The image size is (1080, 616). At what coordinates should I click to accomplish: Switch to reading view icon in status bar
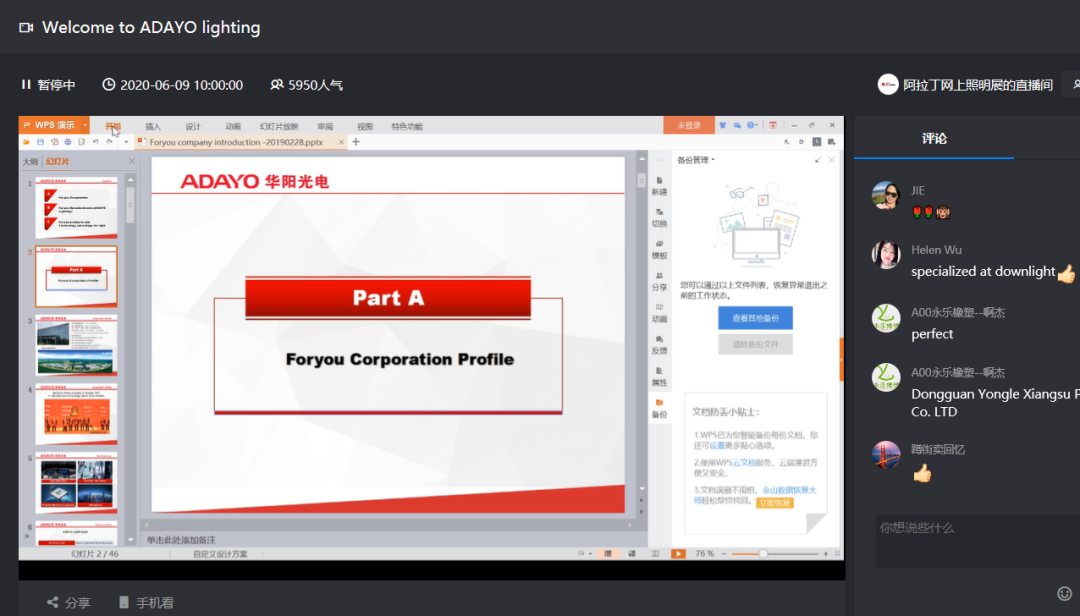tap(655, 553)
